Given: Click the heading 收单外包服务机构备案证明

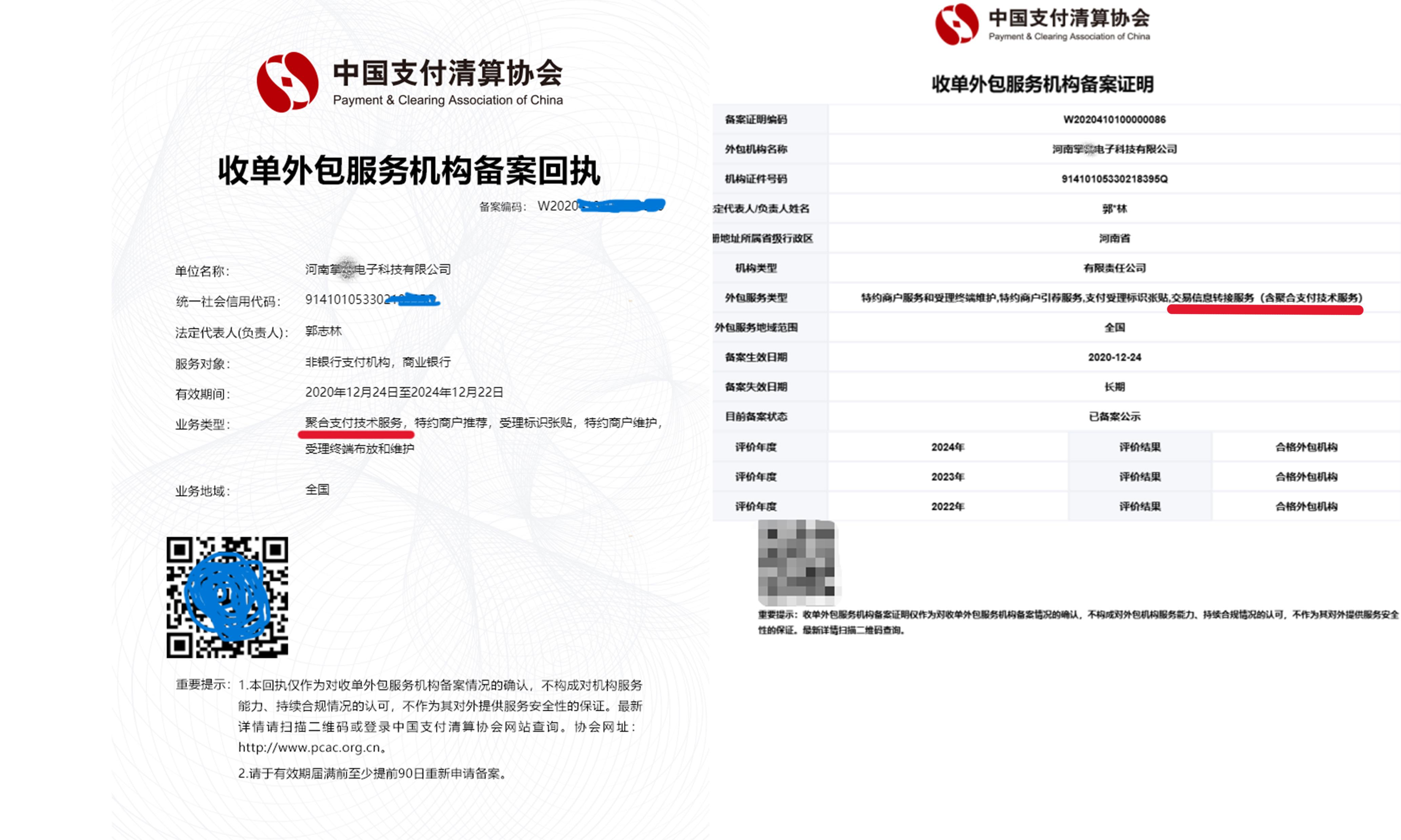Looking at the screenshot, I should pos(1042,84).
